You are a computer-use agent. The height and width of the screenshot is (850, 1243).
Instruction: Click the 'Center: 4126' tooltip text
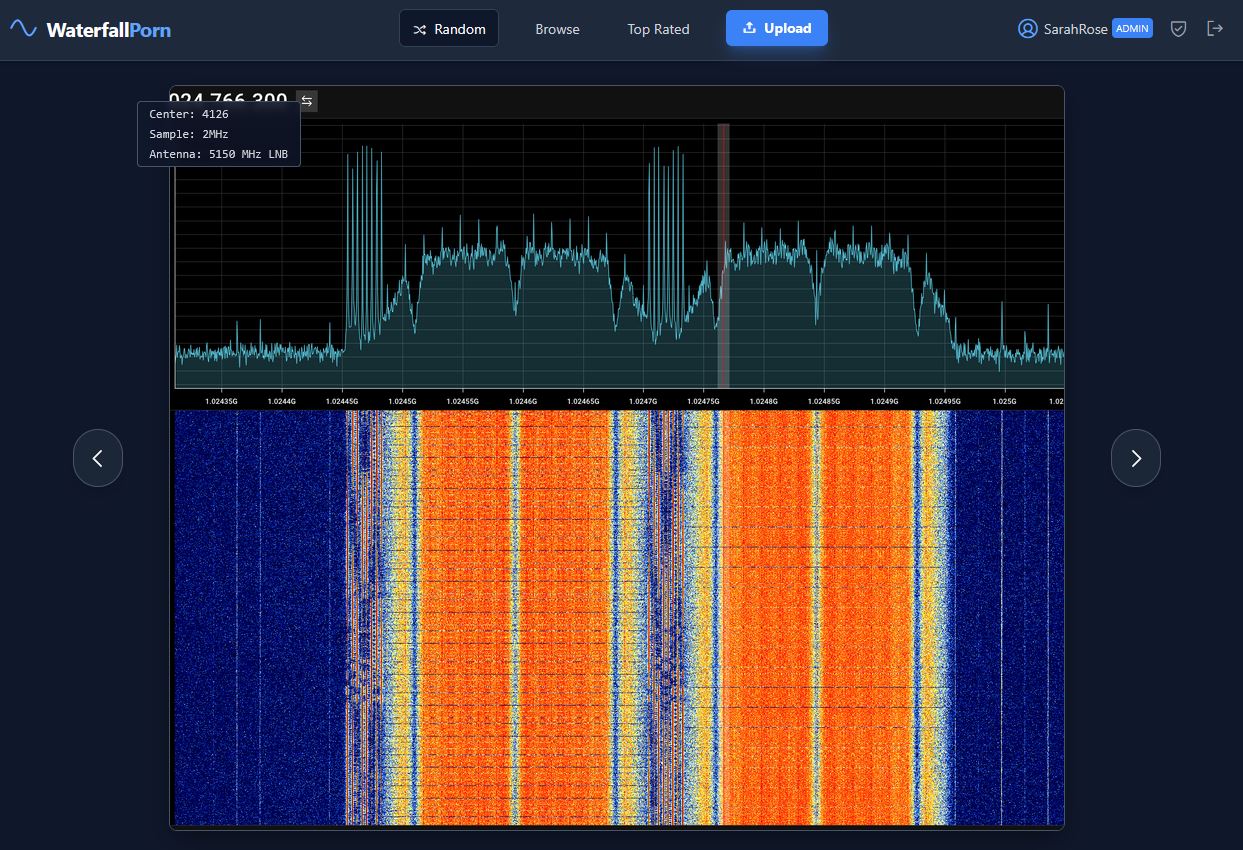pos(189,114)
